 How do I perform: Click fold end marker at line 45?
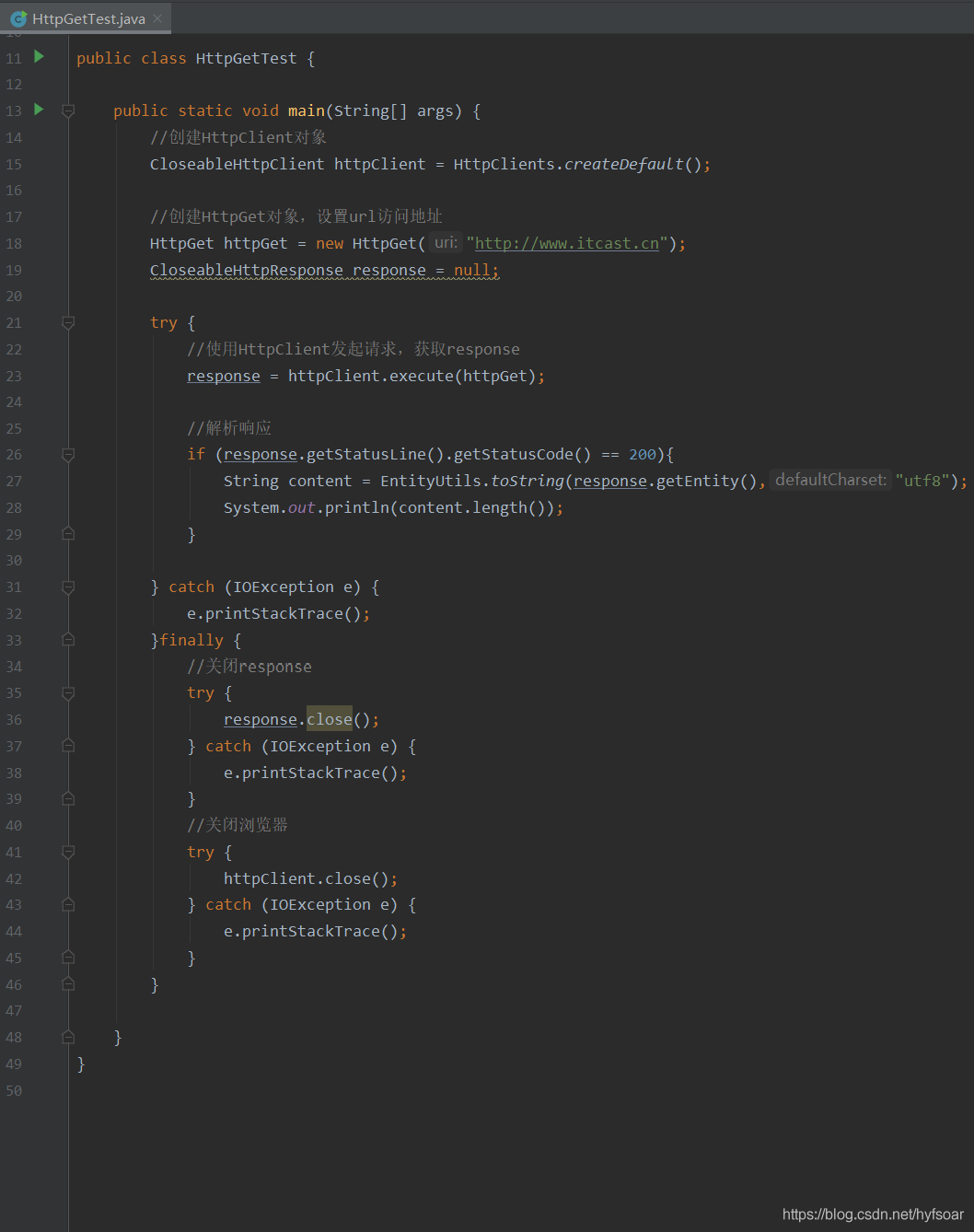click(x=68, y=958)
